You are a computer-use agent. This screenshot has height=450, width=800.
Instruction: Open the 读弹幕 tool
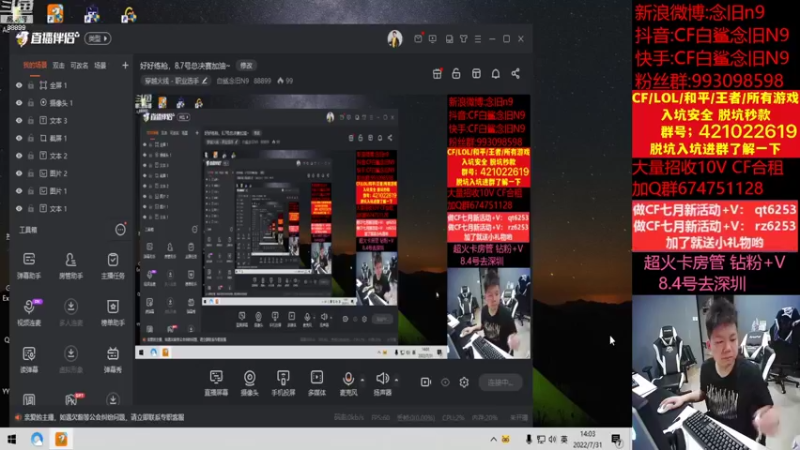pos(29,359)
